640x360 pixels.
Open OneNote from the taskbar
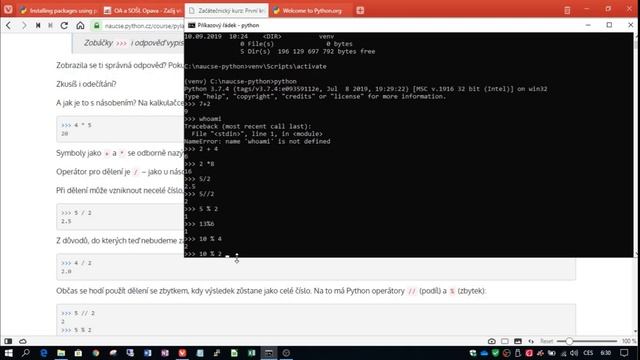(165, 353)
